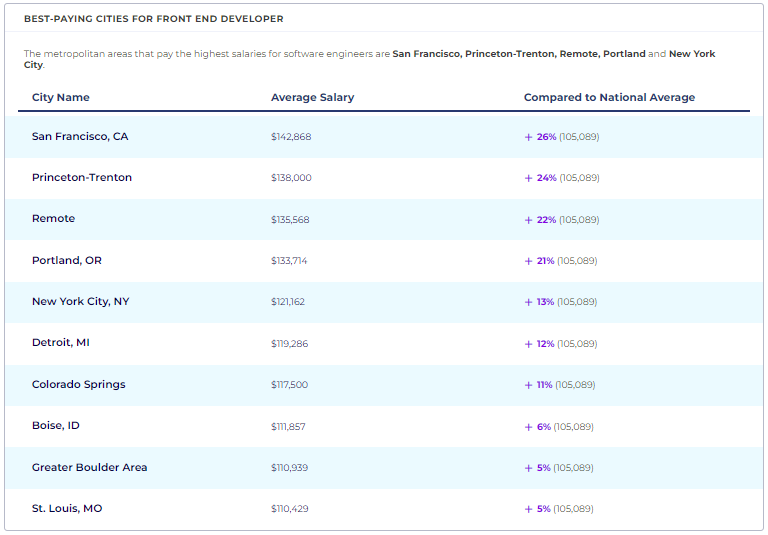This screenshot has width=768, height=535.
Task: Open the Portland, OR city entry
Action: point(67,261)
